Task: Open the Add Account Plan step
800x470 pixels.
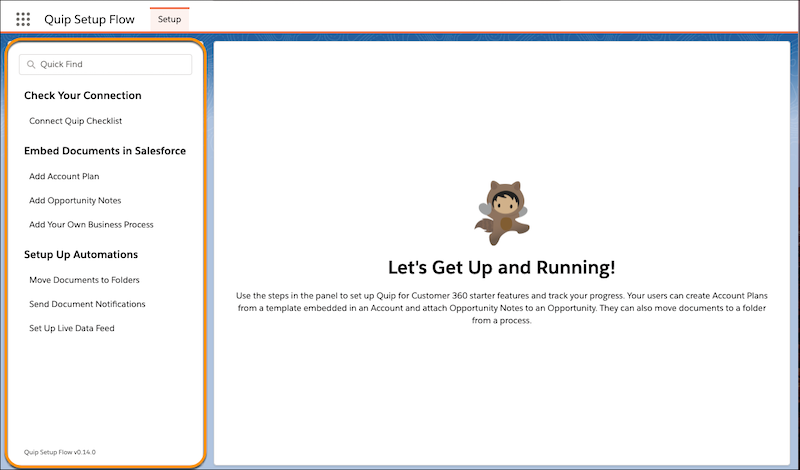Action: click(64, 176)
